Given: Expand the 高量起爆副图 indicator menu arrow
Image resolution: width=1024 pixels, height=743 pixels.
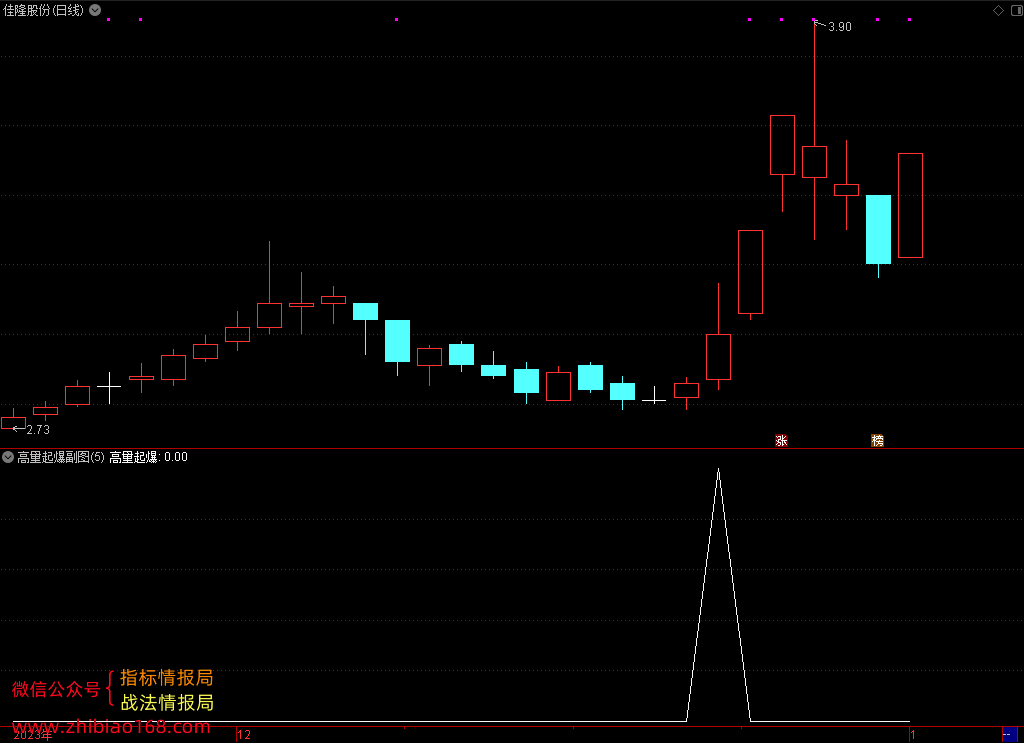Looking at the screenshot, I should pyautogui.click(x=8, y=457).
